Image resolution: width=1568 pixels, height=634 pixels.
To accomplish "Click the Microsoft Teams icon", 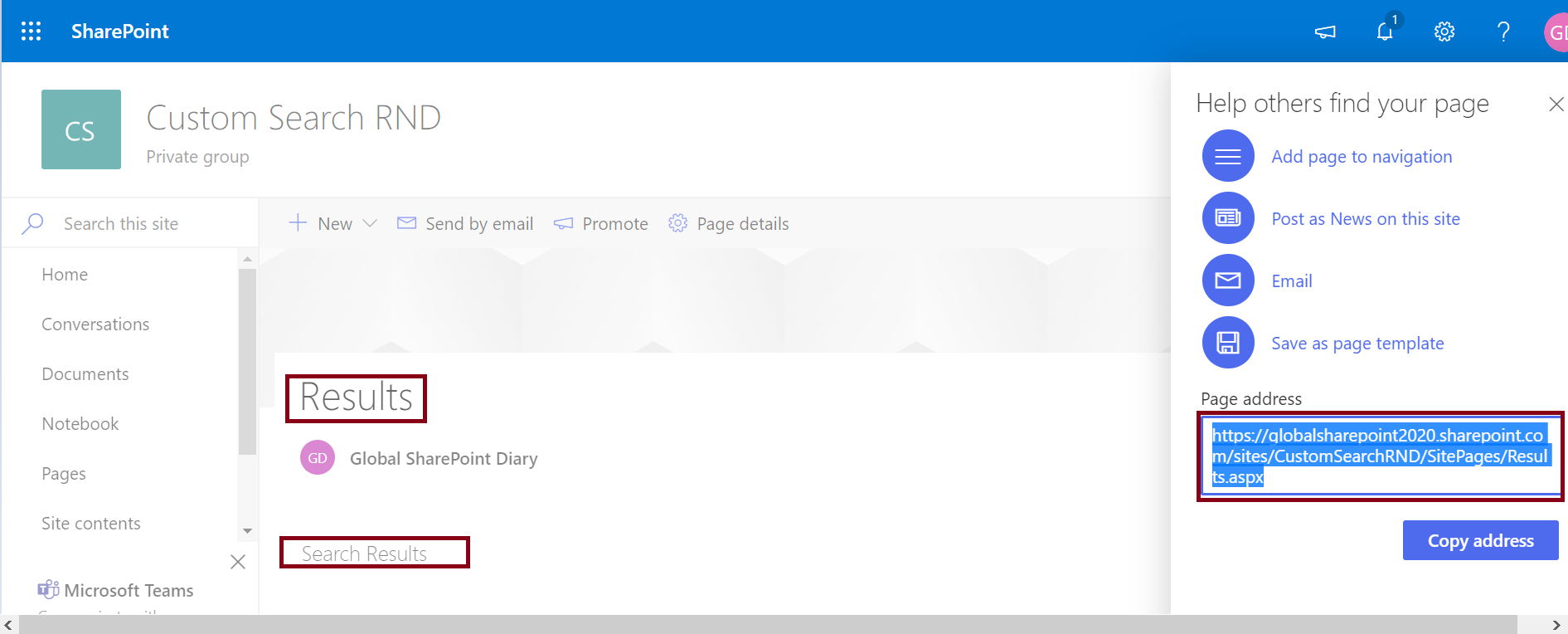I will click(x=48, y=589).
